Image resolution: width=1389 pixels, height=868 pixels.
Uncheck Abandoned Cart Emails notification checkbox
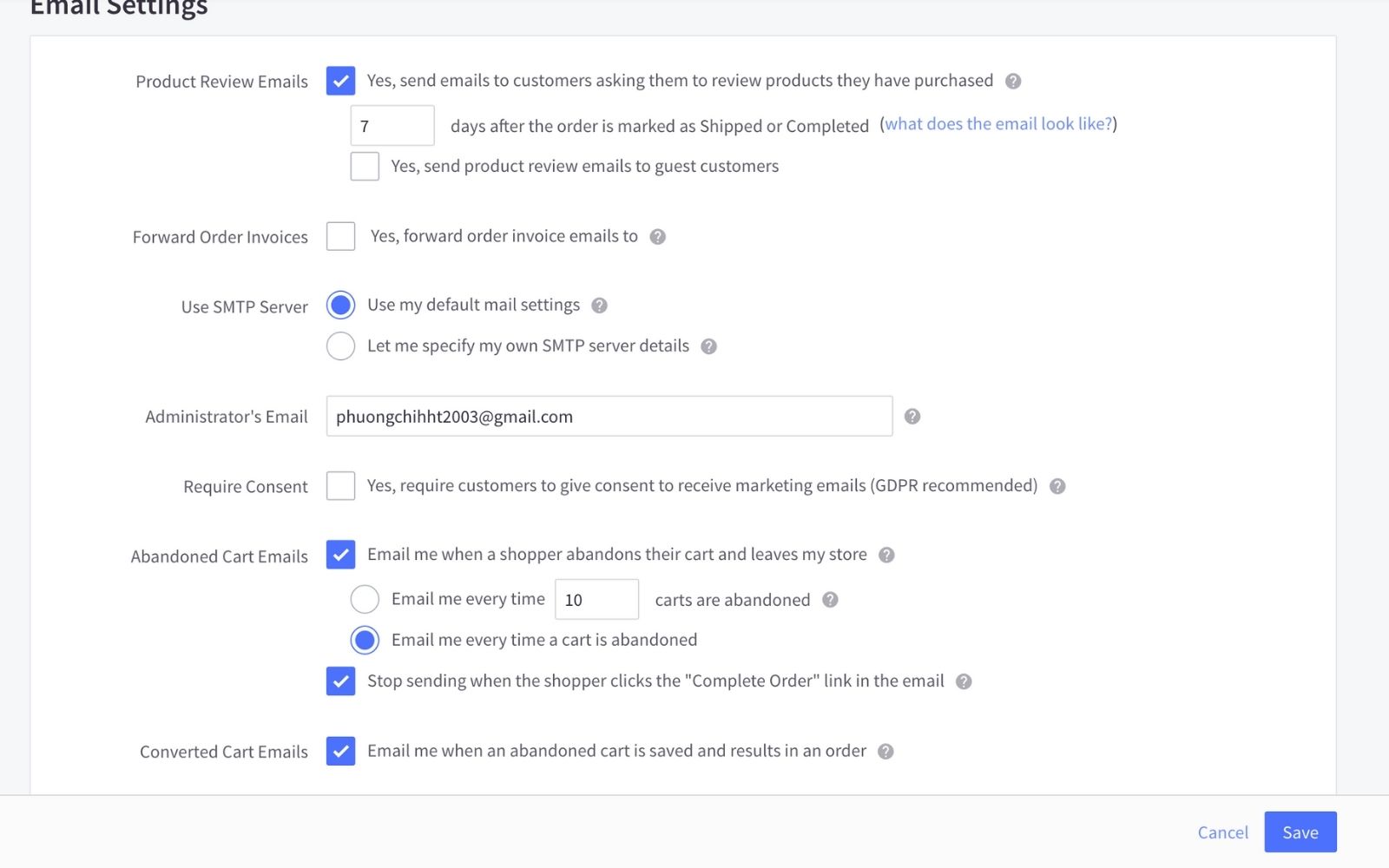[x=340, y=555]
